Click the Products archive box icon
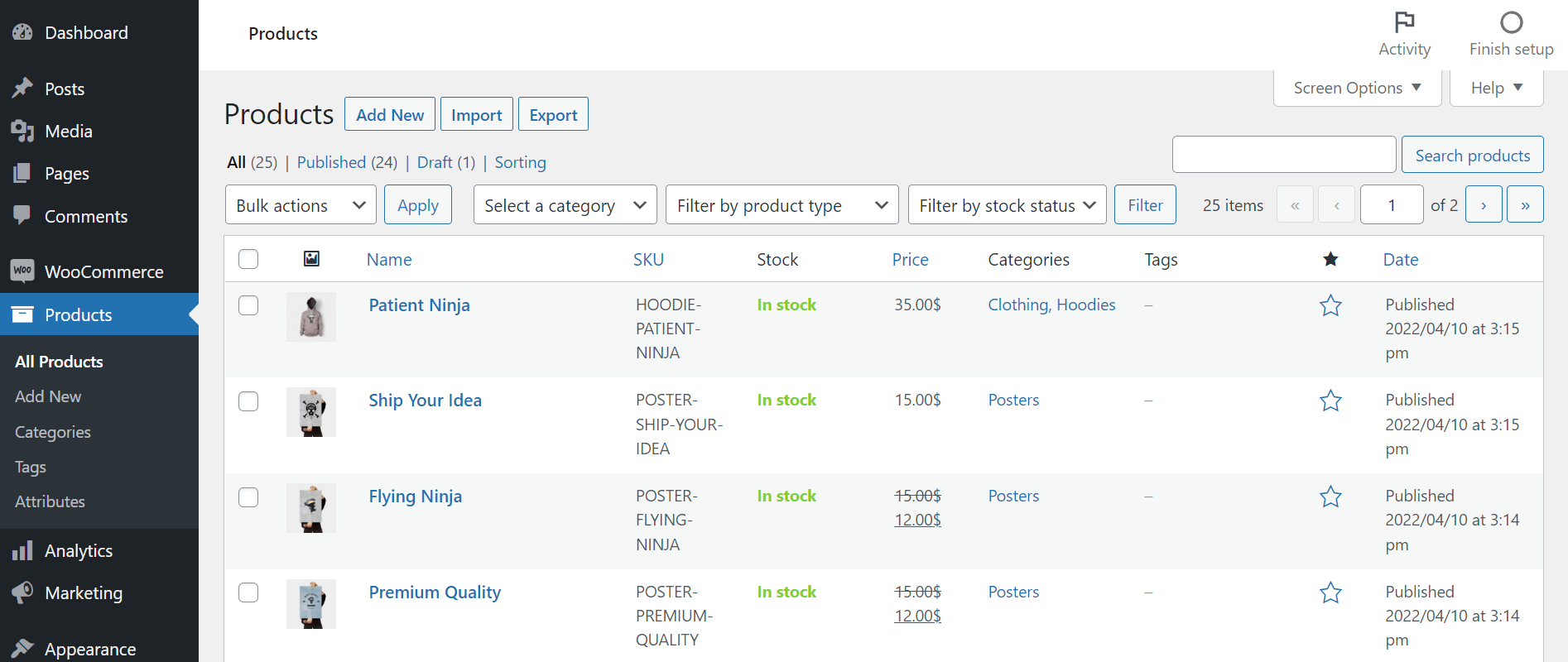Screen dimensions: 1568x662 [x=22, y=314]
